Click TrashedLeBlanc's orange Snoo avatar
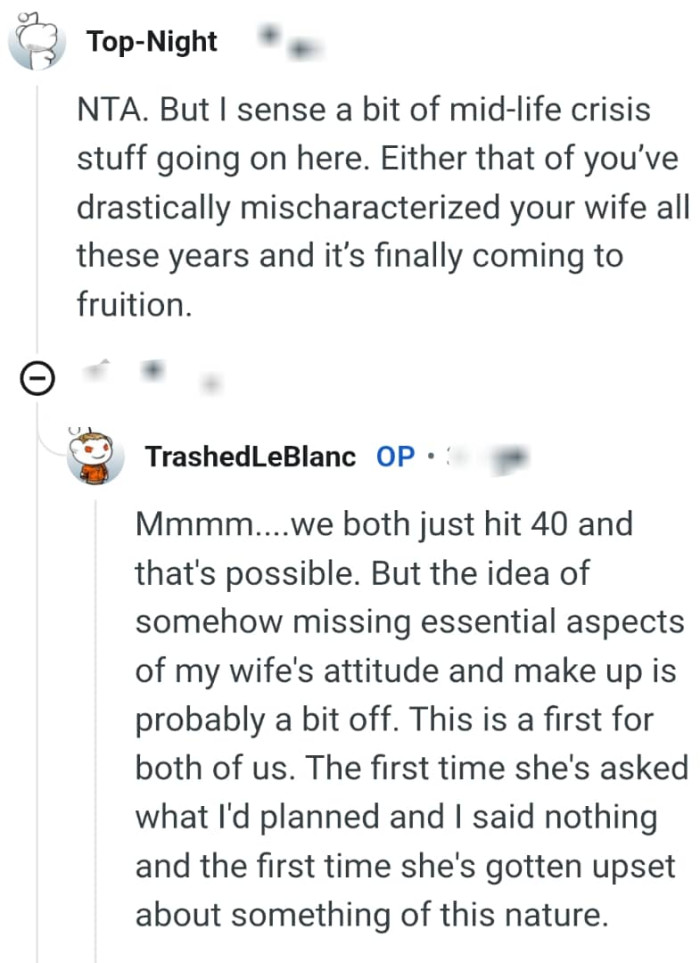This screenshot has width=700, height=963. 96,457
